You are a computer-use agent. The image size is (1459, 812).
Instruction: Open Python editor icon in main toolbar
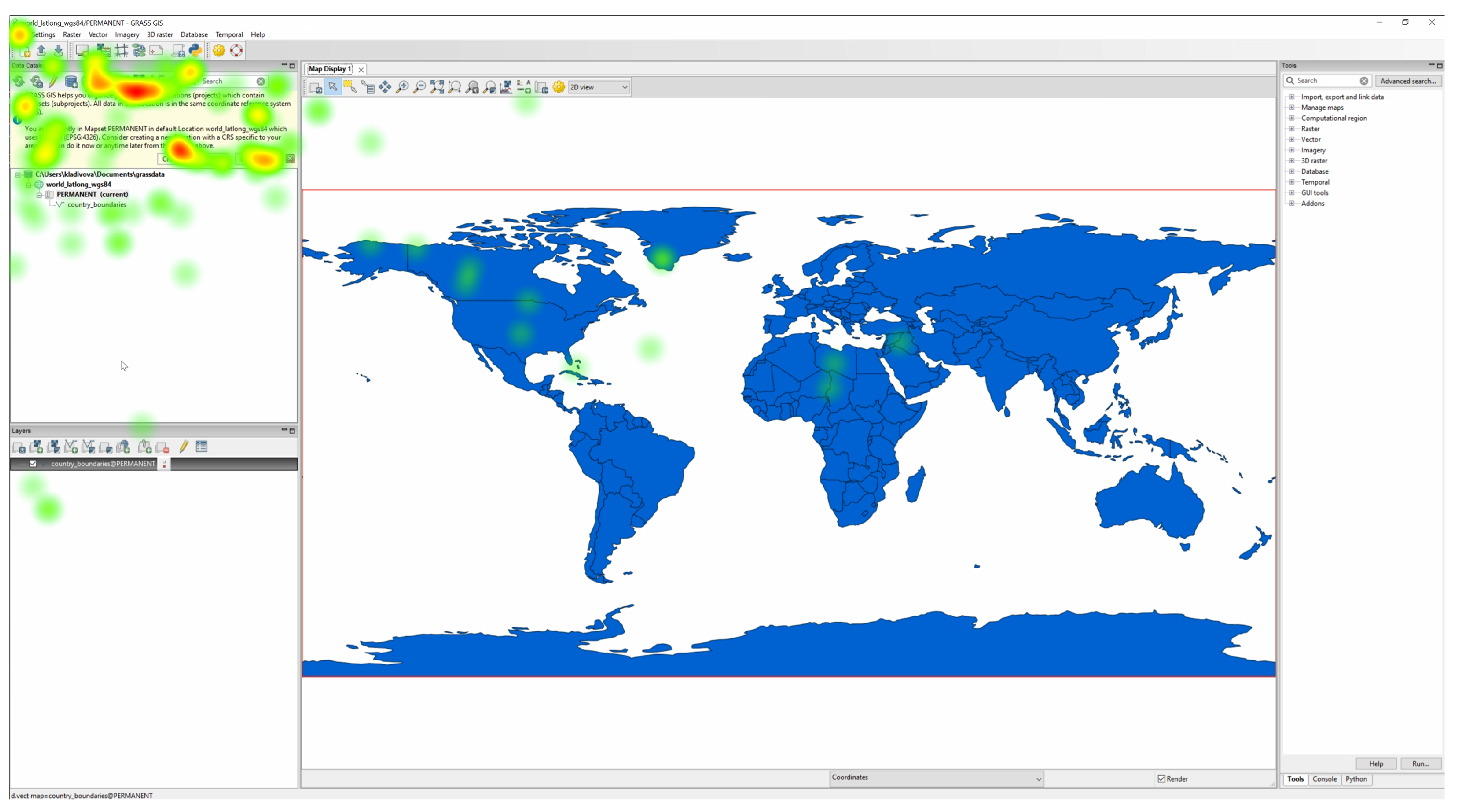pyautogui.click(x=195, y=51)
